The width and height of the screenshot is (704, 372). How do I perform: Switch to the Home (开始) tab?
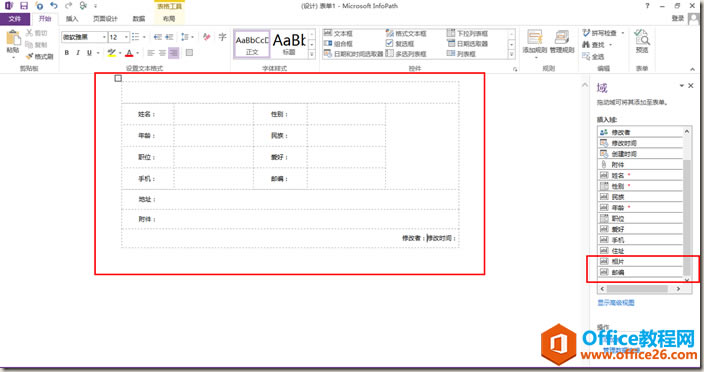45,19
